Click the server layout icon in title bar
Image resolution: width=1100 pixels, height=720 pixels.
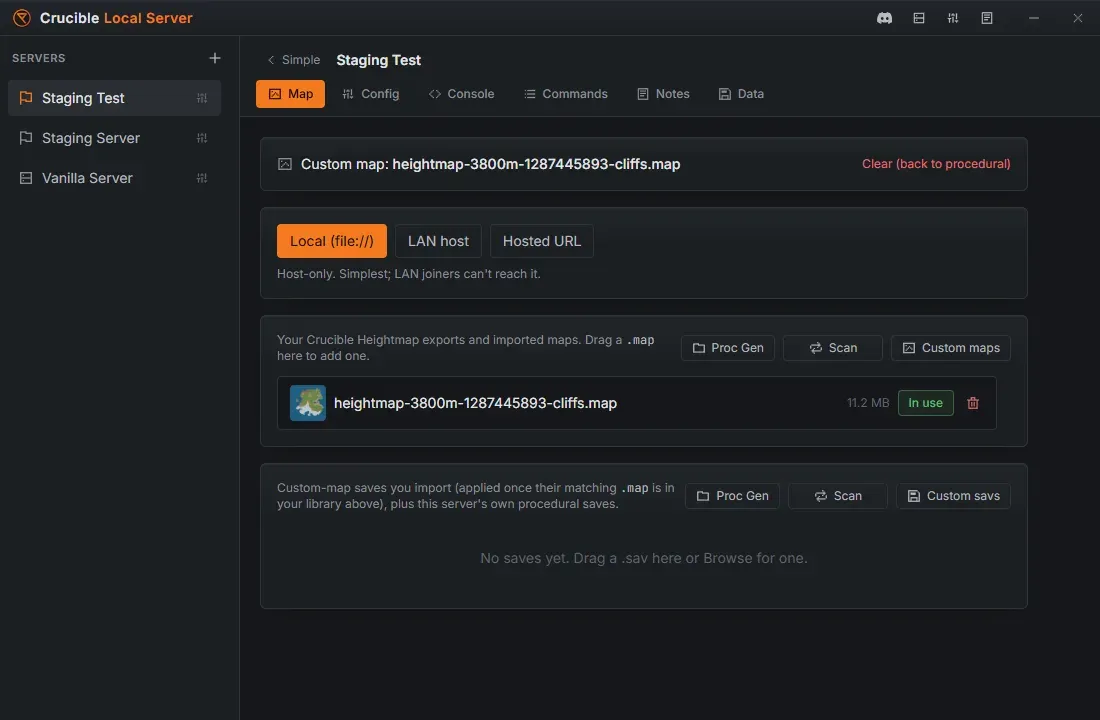click(918, 18)
